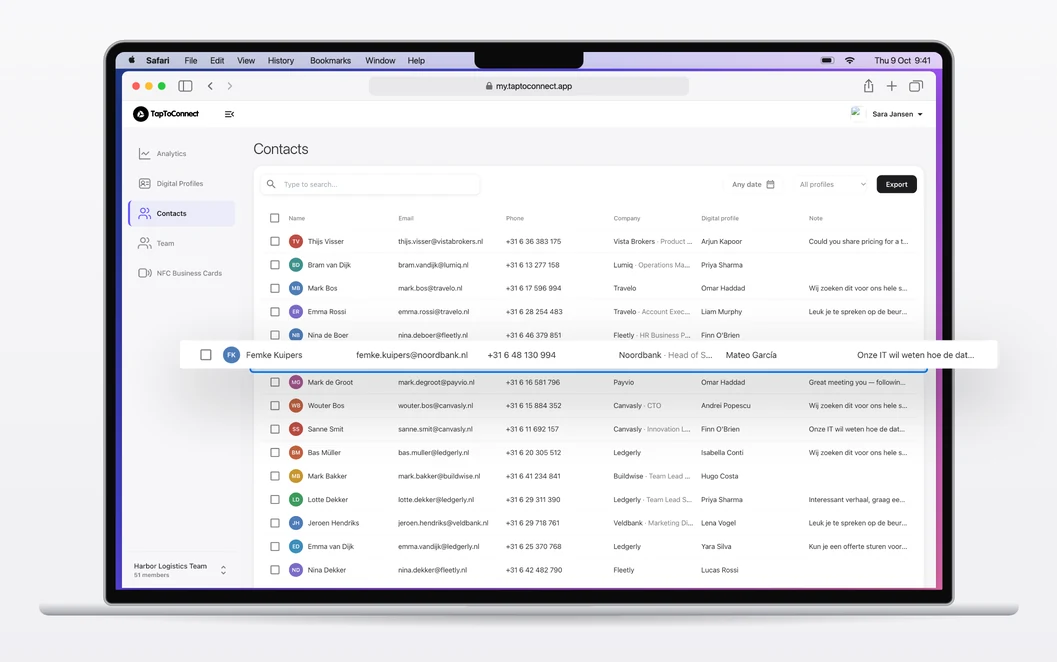Viewport: 1057px width, 662px height.
Task: Click the search magnifier icon
Action: (271, 184)
